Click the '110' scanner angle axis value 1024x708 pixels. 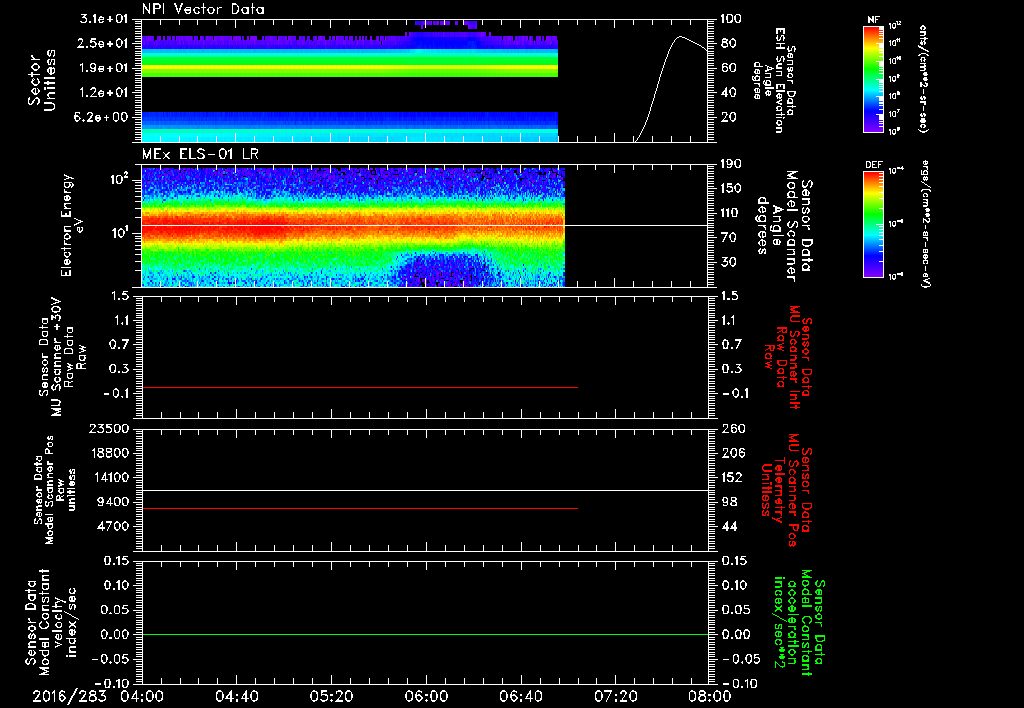coord(731,213)
